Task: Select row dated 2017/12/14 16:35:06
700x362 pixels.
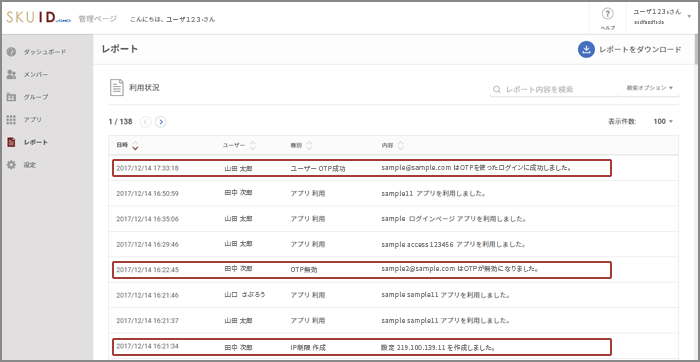Action: 393,219
